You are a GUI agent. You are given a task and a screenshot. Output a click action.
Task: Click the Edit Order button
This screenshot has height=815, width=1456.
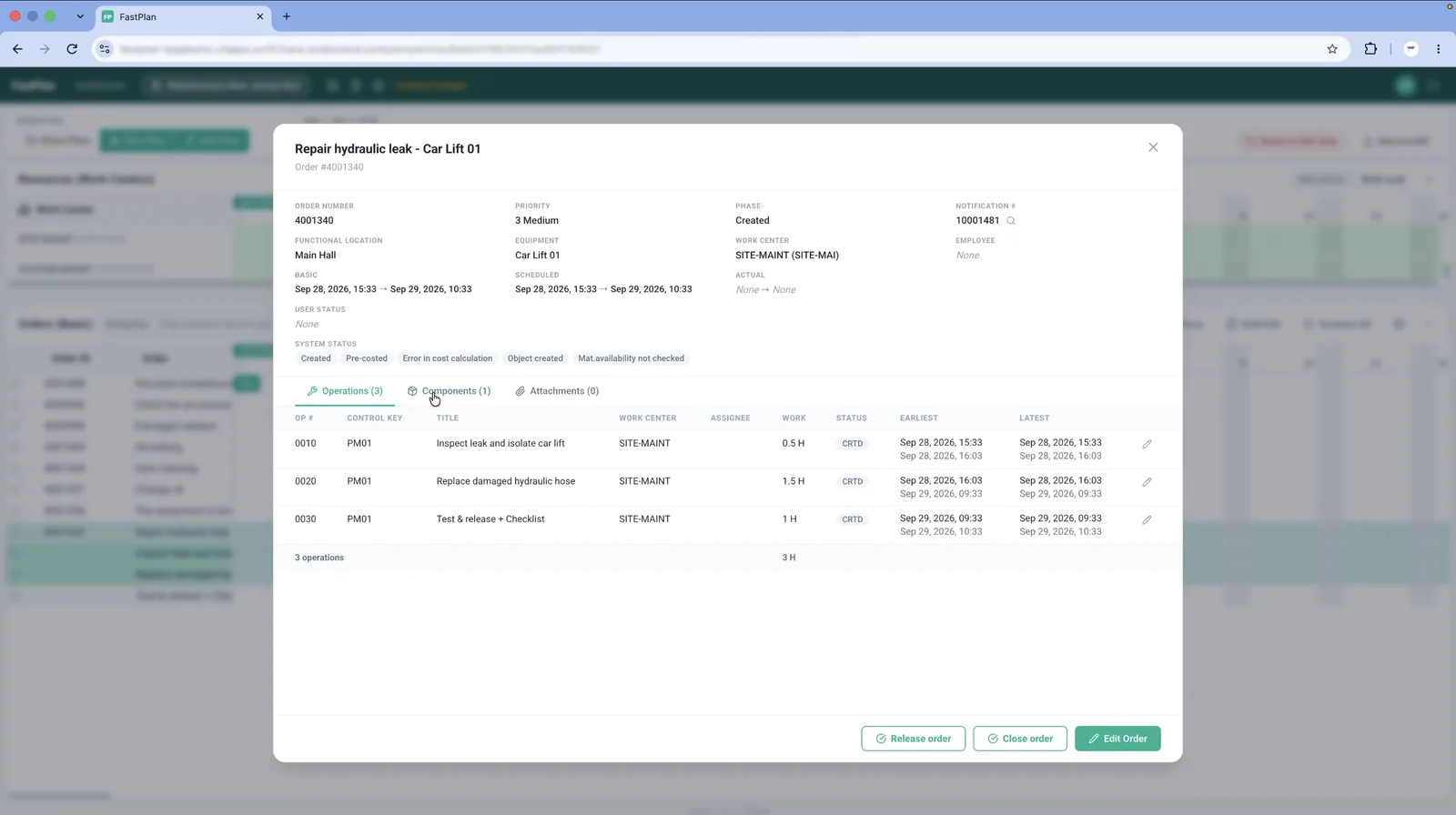1117,739
